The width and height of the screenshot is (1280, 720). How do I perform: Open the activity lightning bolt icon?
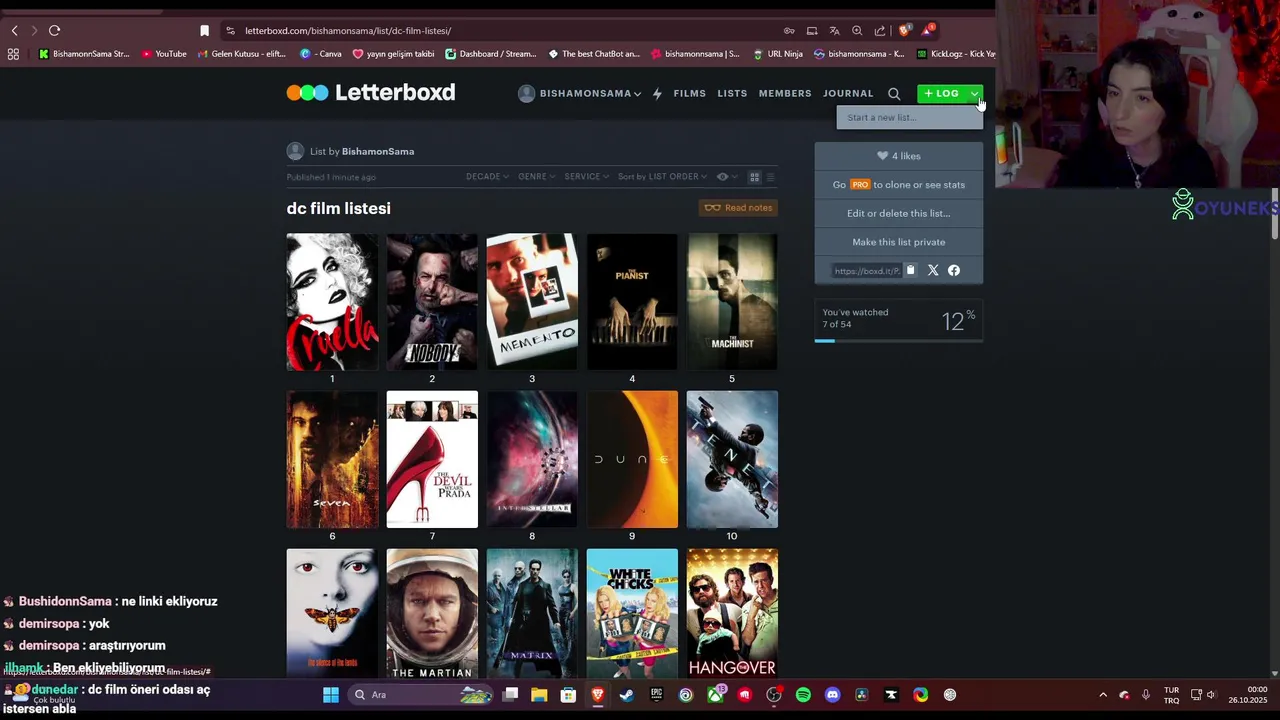[x=657, y=94]
